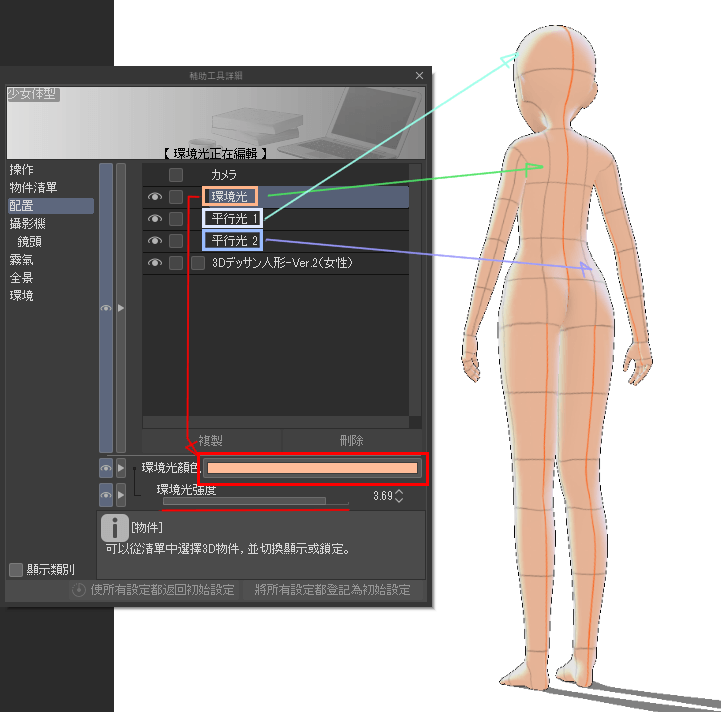Click 將所有設定都登記為初始設定 button
This screenshot has width=721, height=712.
coord(332,590)
